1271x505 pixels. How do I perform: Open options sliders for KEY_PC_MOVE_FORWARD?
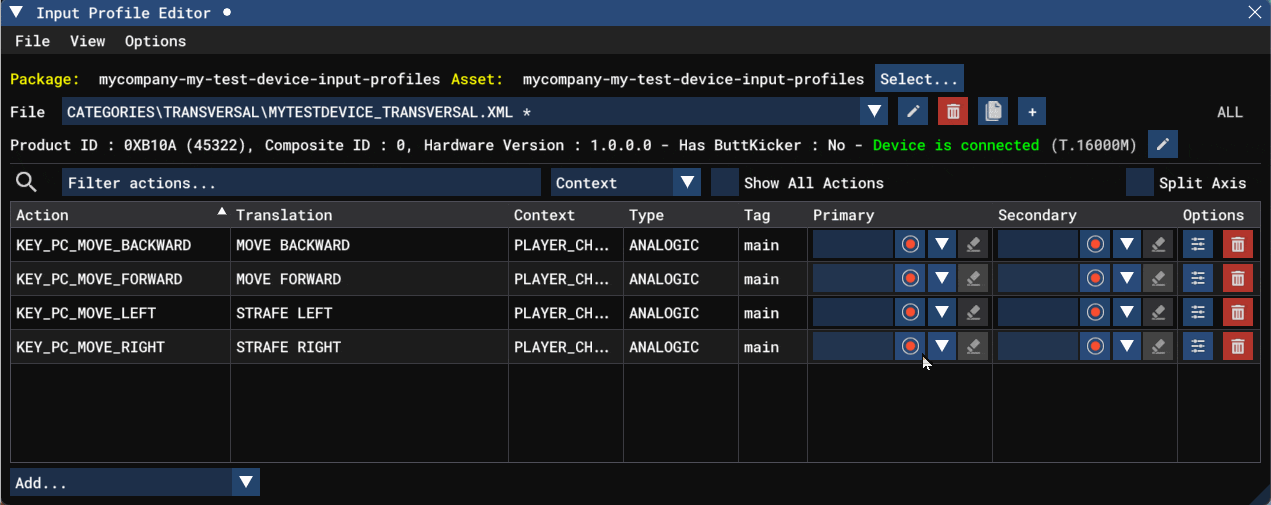tap(1198, 279)
